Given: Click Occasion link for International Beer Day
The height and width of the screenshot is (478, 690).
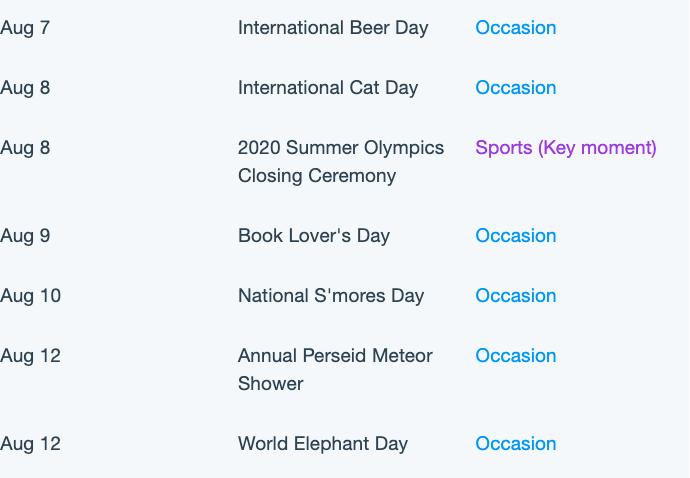Looking at the screenshot, I should 516,28.
